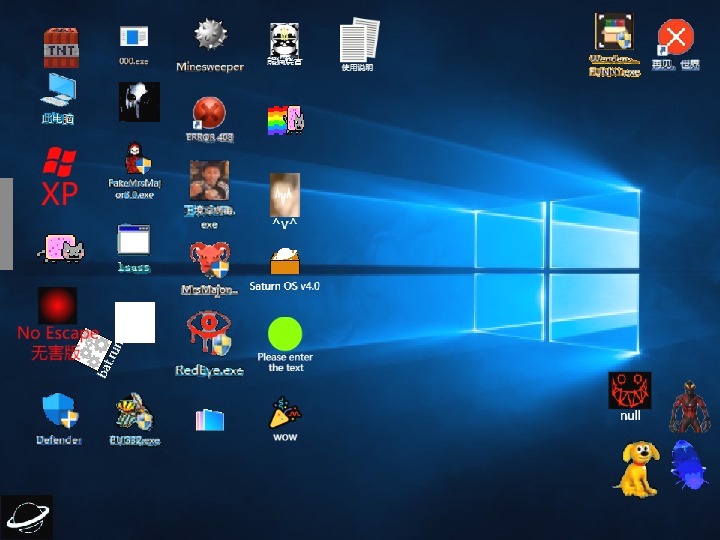Open the ERROR 408 red ball shortcut
Image resolution: width=720 pixels, height=540 pixels.
209,113
